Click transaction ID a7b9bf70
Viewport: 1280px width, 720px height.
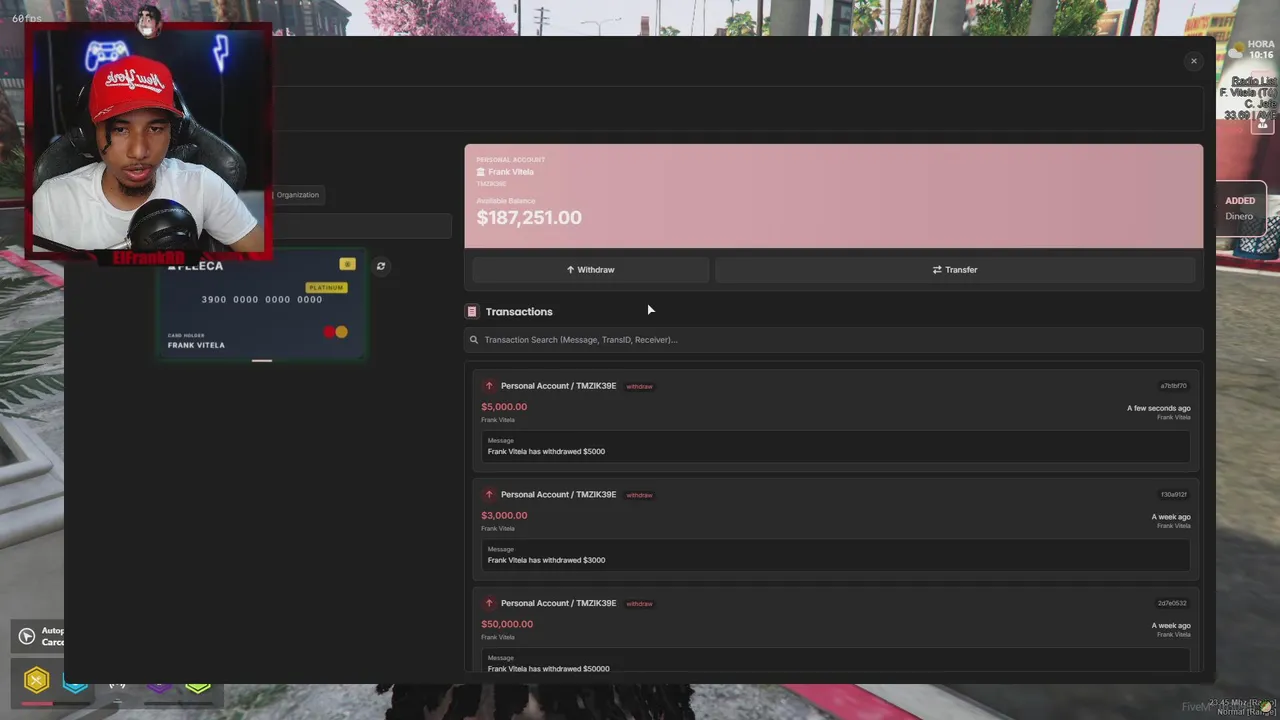click(x=1173, y=386)
